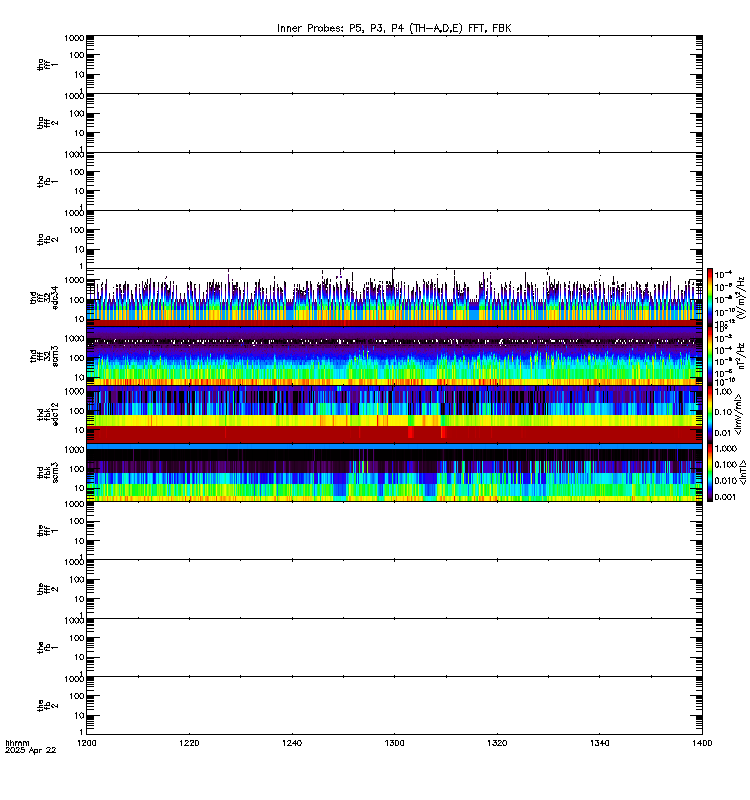The height and width of the screenshot is (800, 750).
Task: Click the 1320 time axis label
Action: click(497, 743)
